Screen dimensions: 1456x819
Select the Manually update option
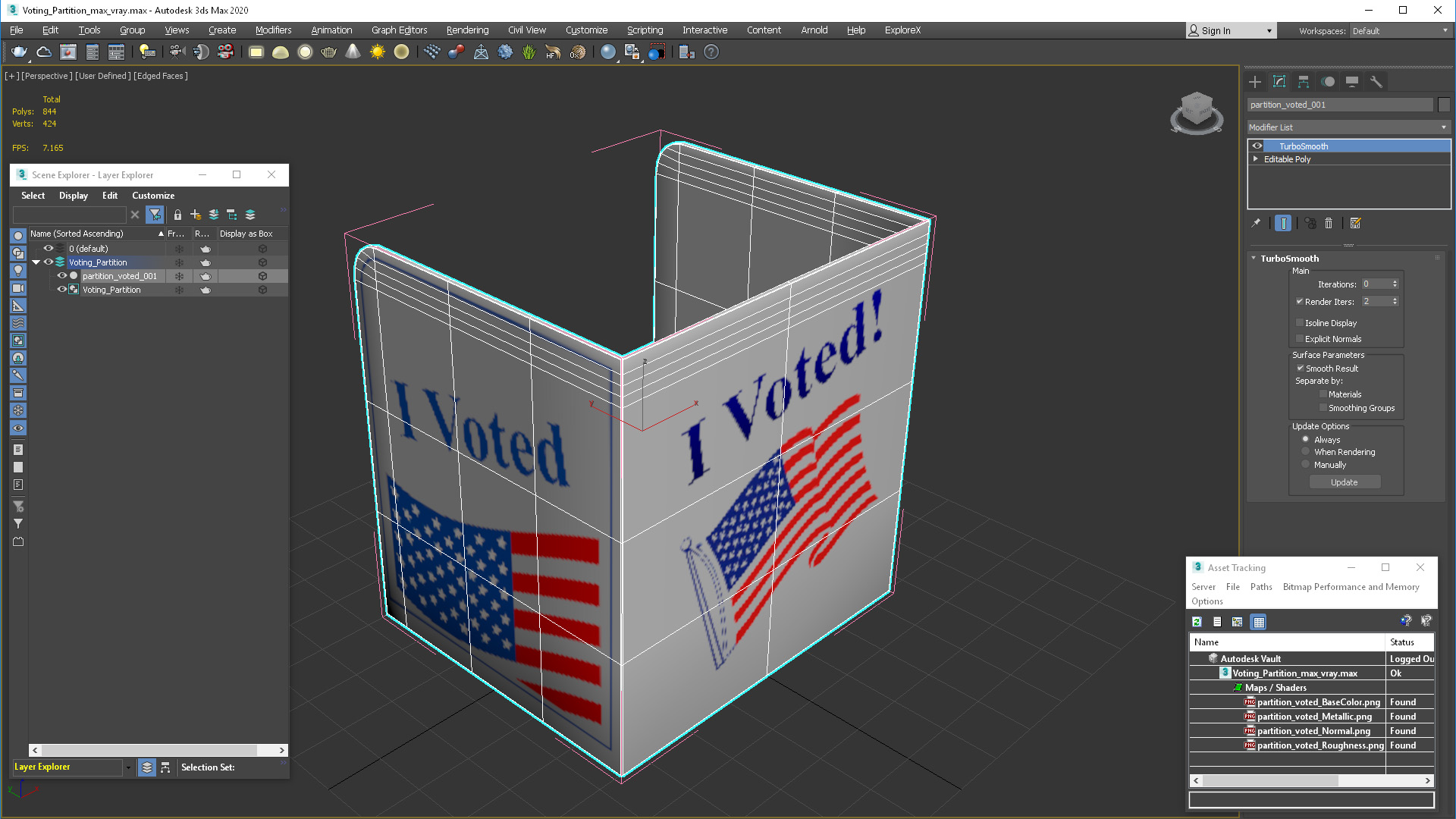click(1306, 464)
